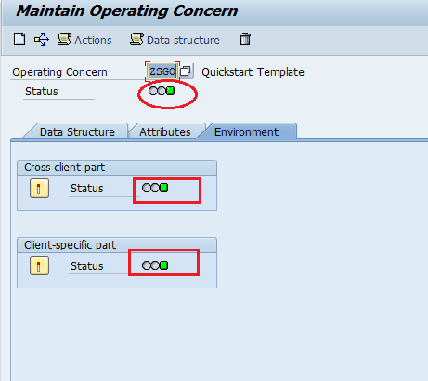The width and height of the screenshot is (428, 381).
Task: Click the Operating Concern input field
Action: 162,71
